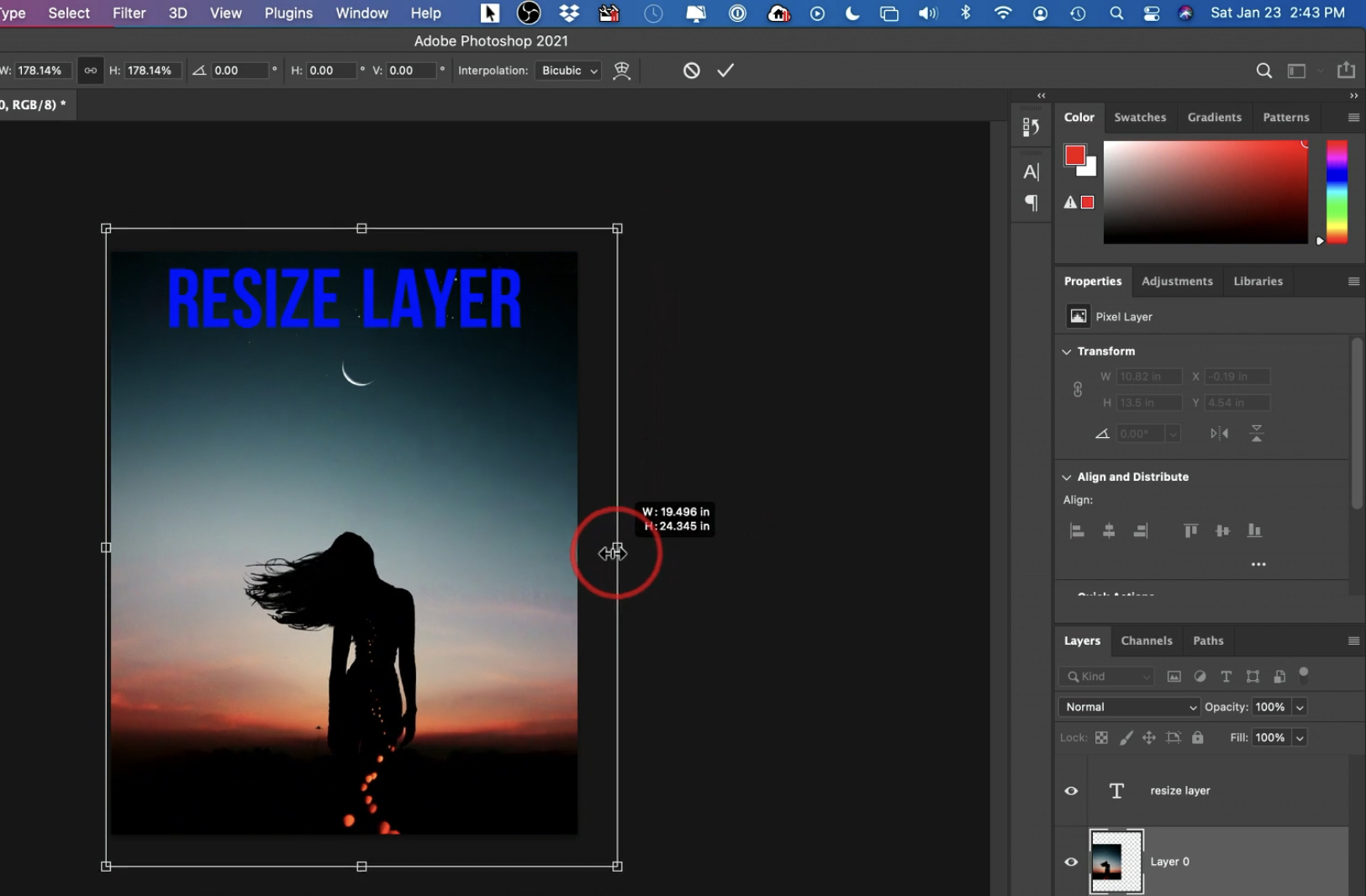The image size is (1366, 896).
Task: Hide the resize layer text layer
Action: 1071,791
